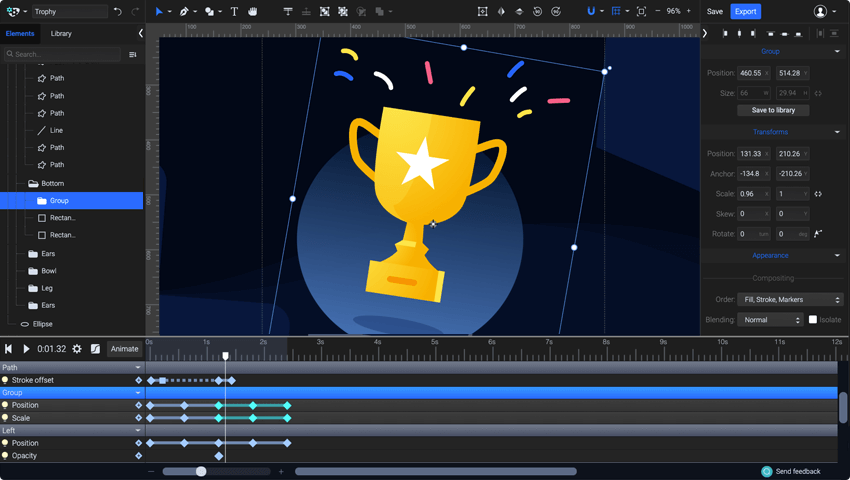Zoom out with the minus beside 96%
850x480 pixels.
(x=658, y=11)
